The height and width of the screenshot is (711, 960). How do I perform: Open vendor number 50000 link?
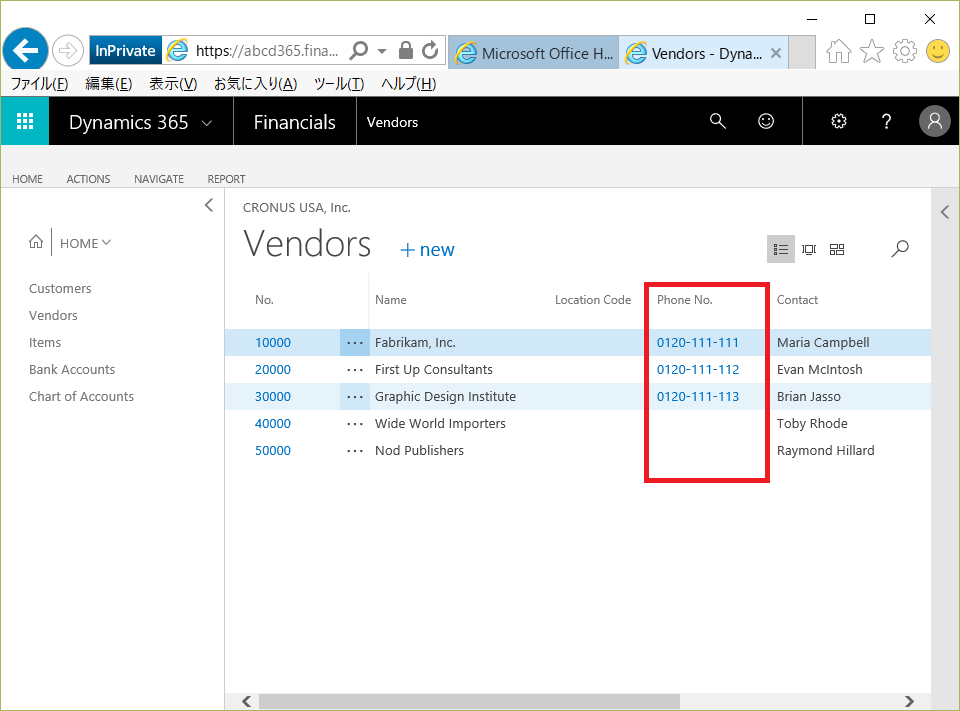(x=272, y=451)
